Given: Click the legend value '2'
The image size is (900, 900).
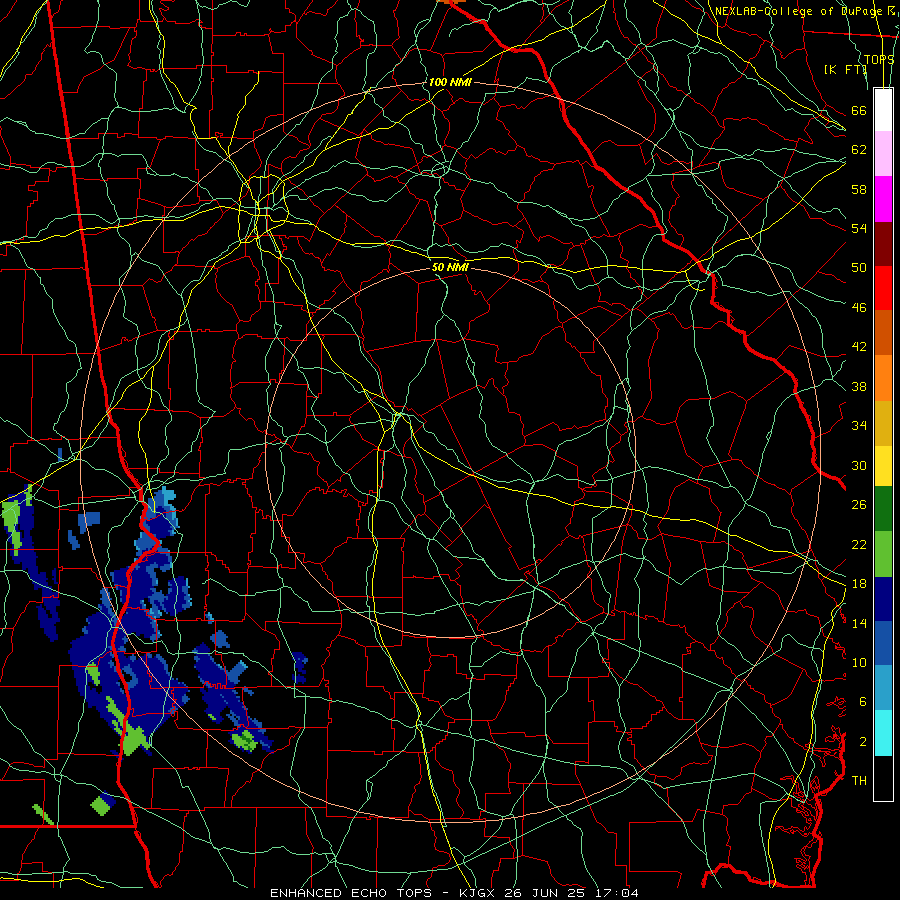Looking at the screenshot, I should tap(863, 742).
